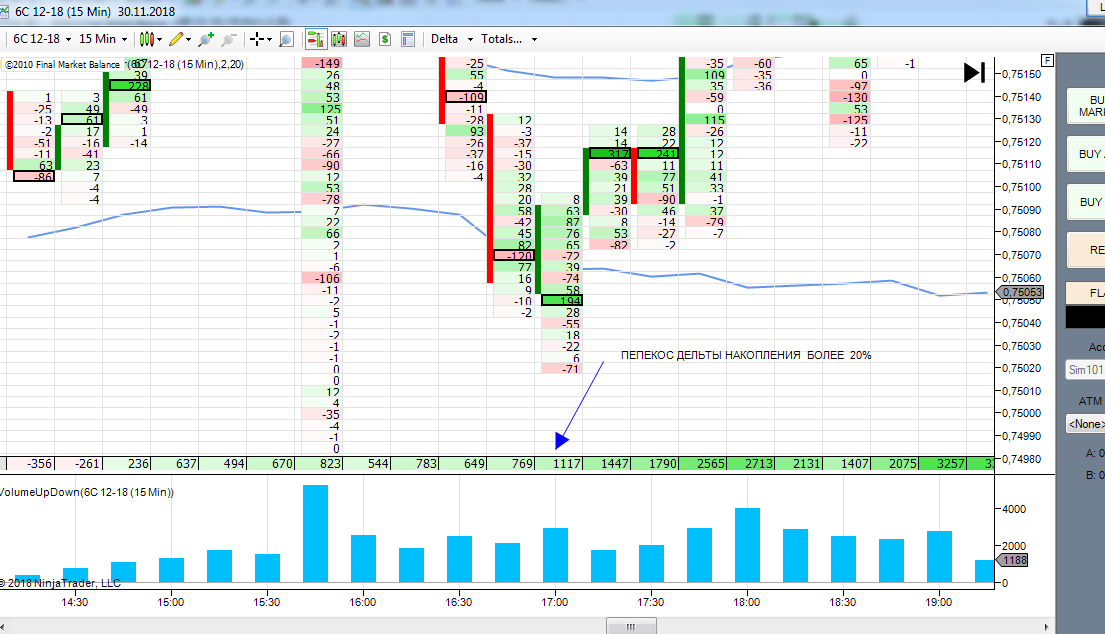Expand the cursor type dropdown arrow
Screen dimensions: 1105x634
[269, 40]
